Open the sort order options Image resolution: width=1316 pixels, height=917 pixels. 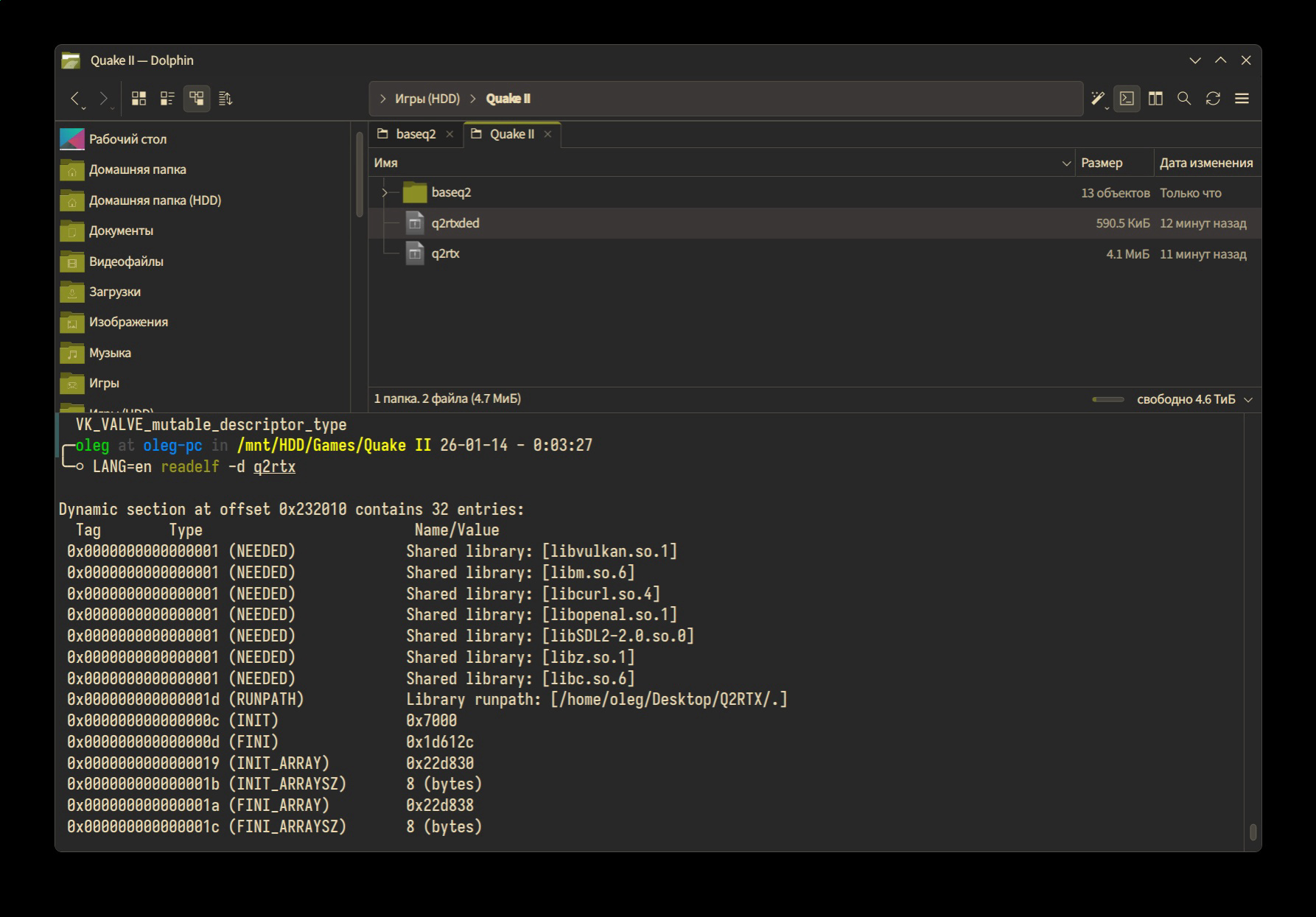coord(225,99)
